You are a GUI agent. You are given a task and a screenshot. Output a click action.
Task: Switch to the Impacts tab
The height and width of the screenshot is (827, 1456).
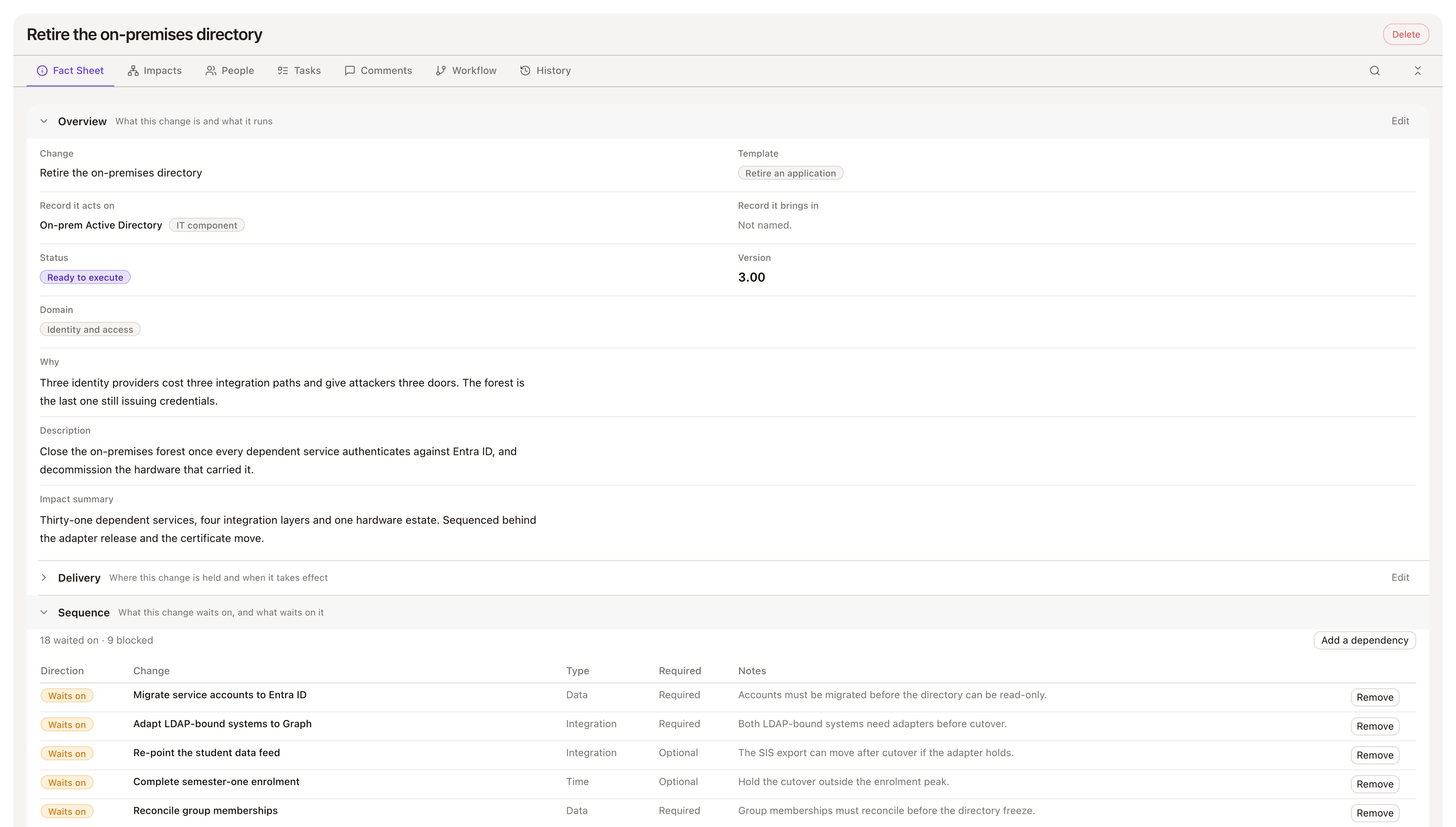tap(155, 70)
